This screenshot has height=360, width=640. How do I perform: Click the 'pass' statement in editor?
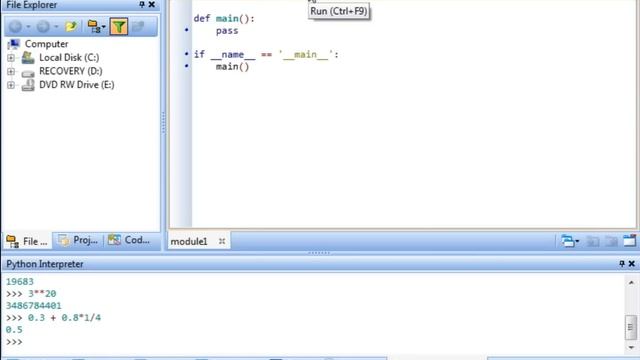(227, 31)
